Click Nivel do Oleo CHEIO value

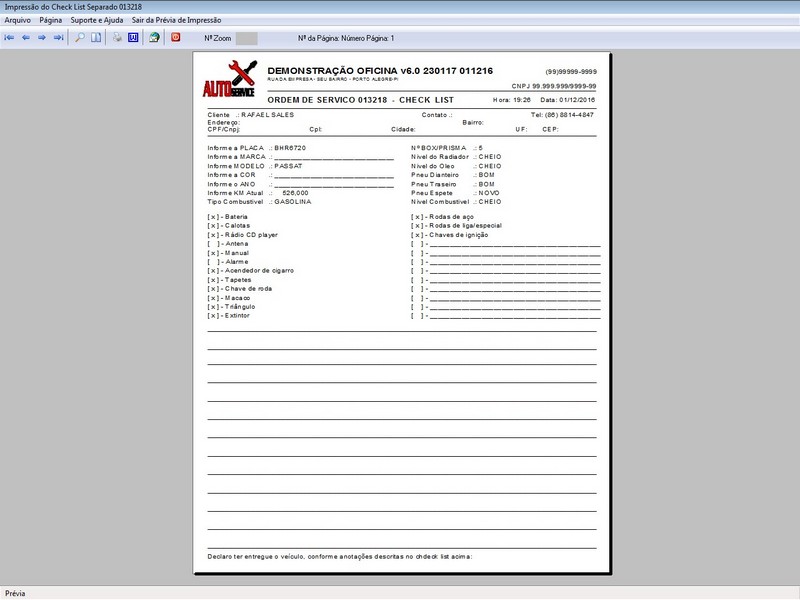(490, 166)
